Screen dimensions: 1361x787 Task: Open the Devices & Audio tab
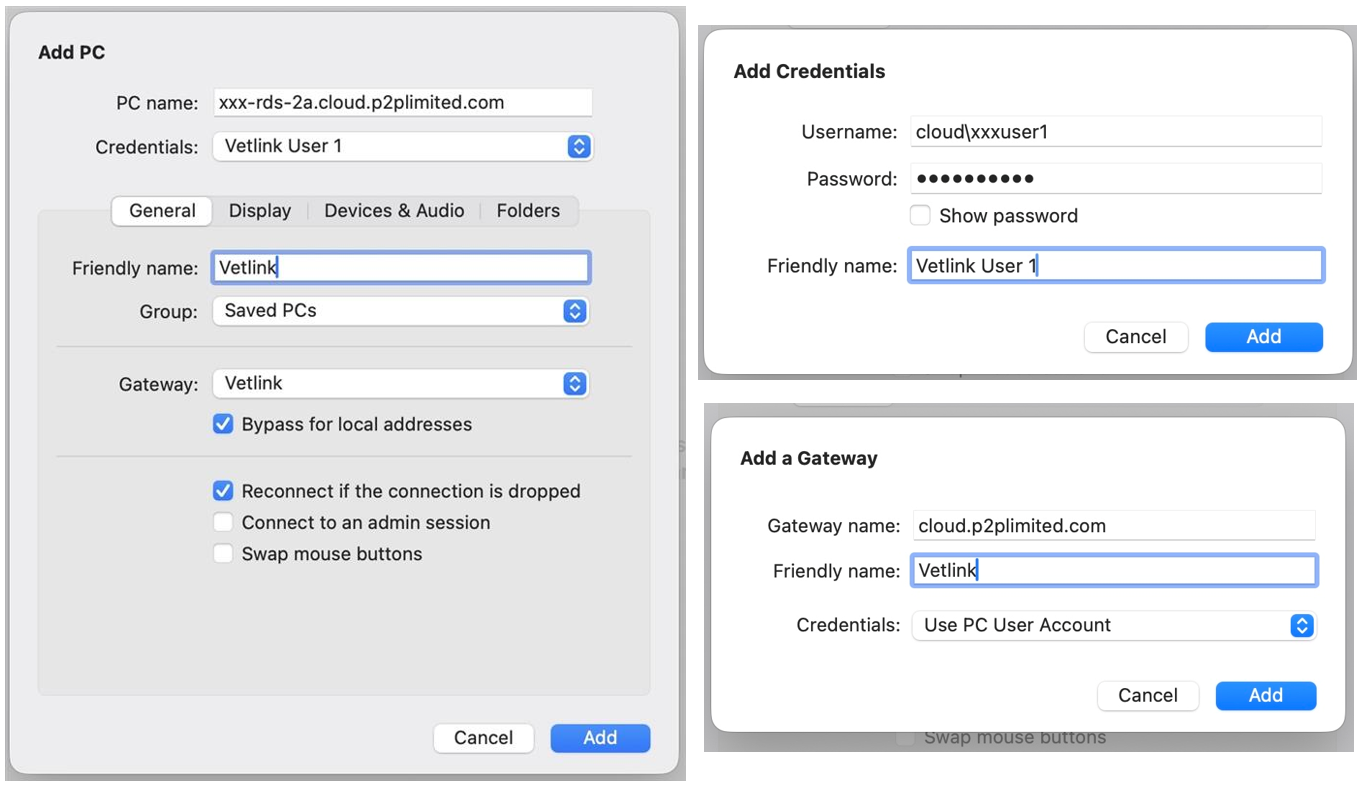point(394,211)
